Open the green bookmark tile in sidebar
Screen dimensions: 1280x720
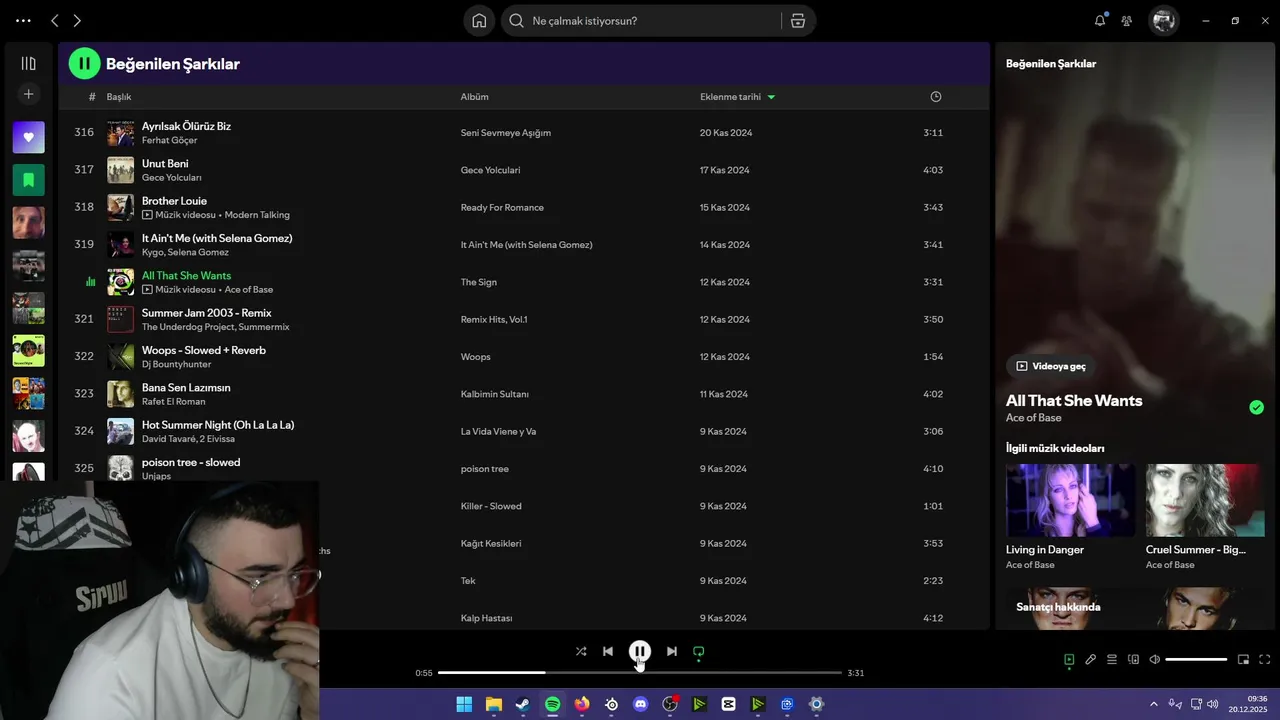pos(28,180)
